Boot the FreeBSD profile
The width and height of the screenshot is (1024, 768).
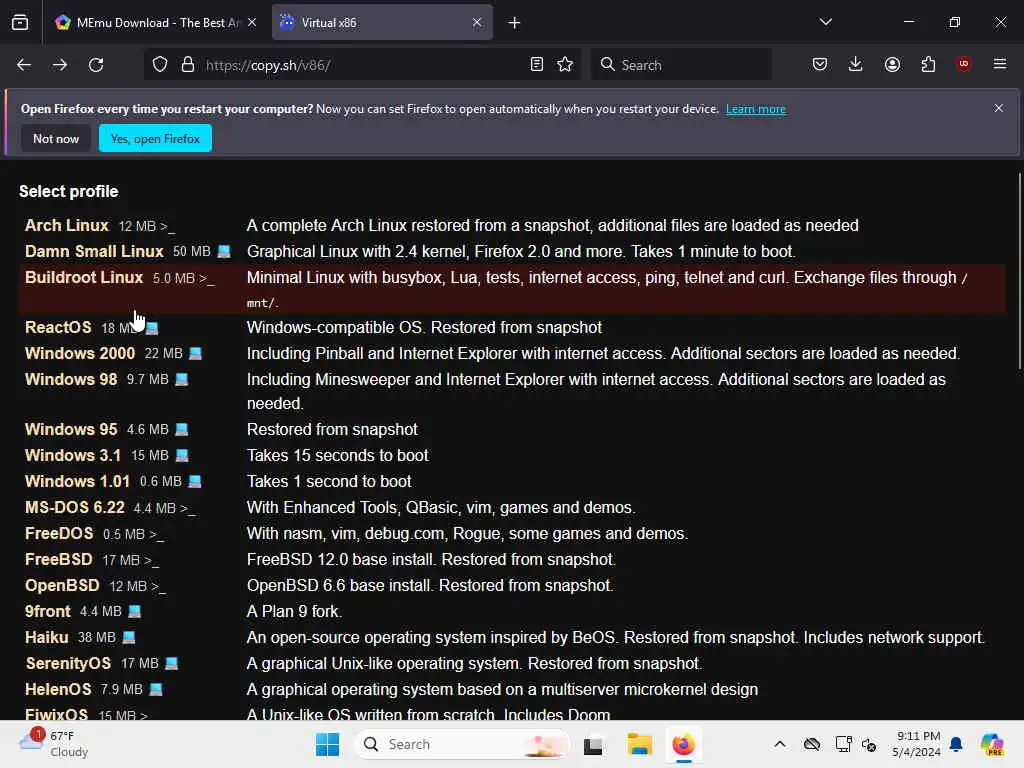(x=59, y=560)
